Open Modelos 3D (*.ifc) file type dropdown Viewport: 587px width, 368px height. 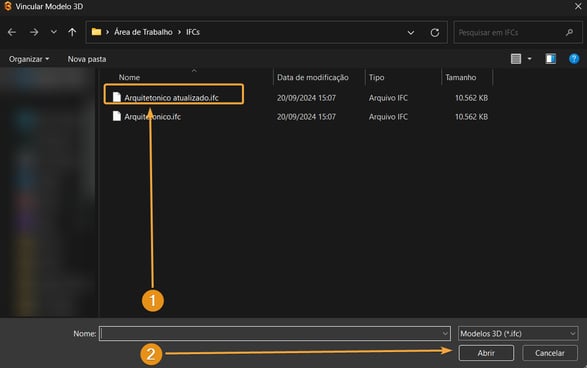point(518,333)
